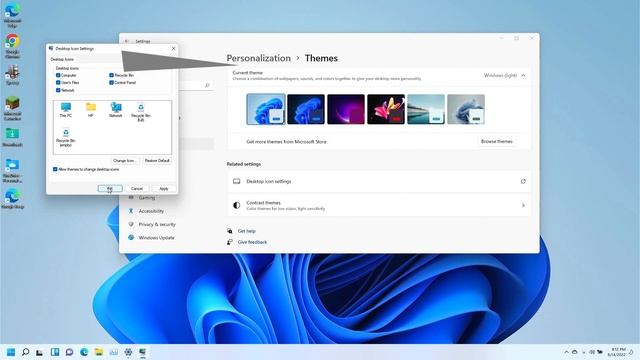Open Accessibility in Settings sidebar

tap(151, 211)
